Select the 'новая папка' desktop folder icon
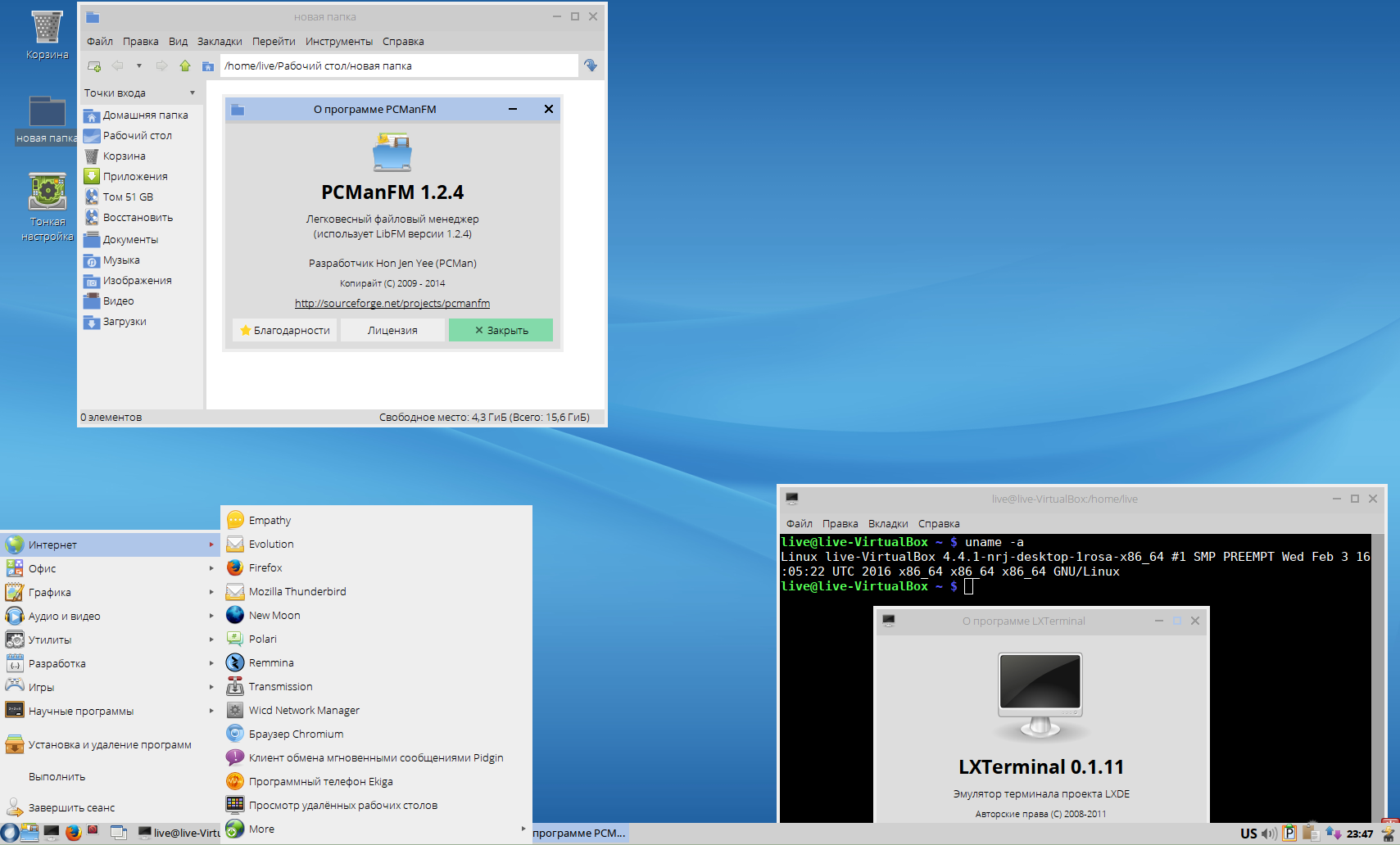The width and height of the screenshot is (1400, 845). (47, 120)
